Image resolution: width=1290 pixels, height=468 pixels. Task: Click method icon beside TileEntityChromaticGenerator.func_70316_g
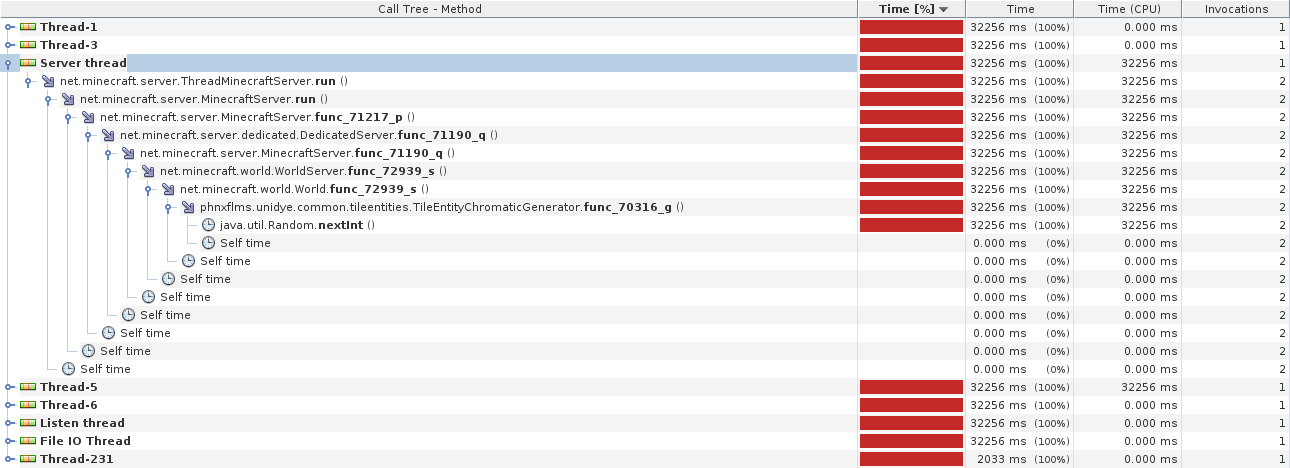[x=188, y=207]
